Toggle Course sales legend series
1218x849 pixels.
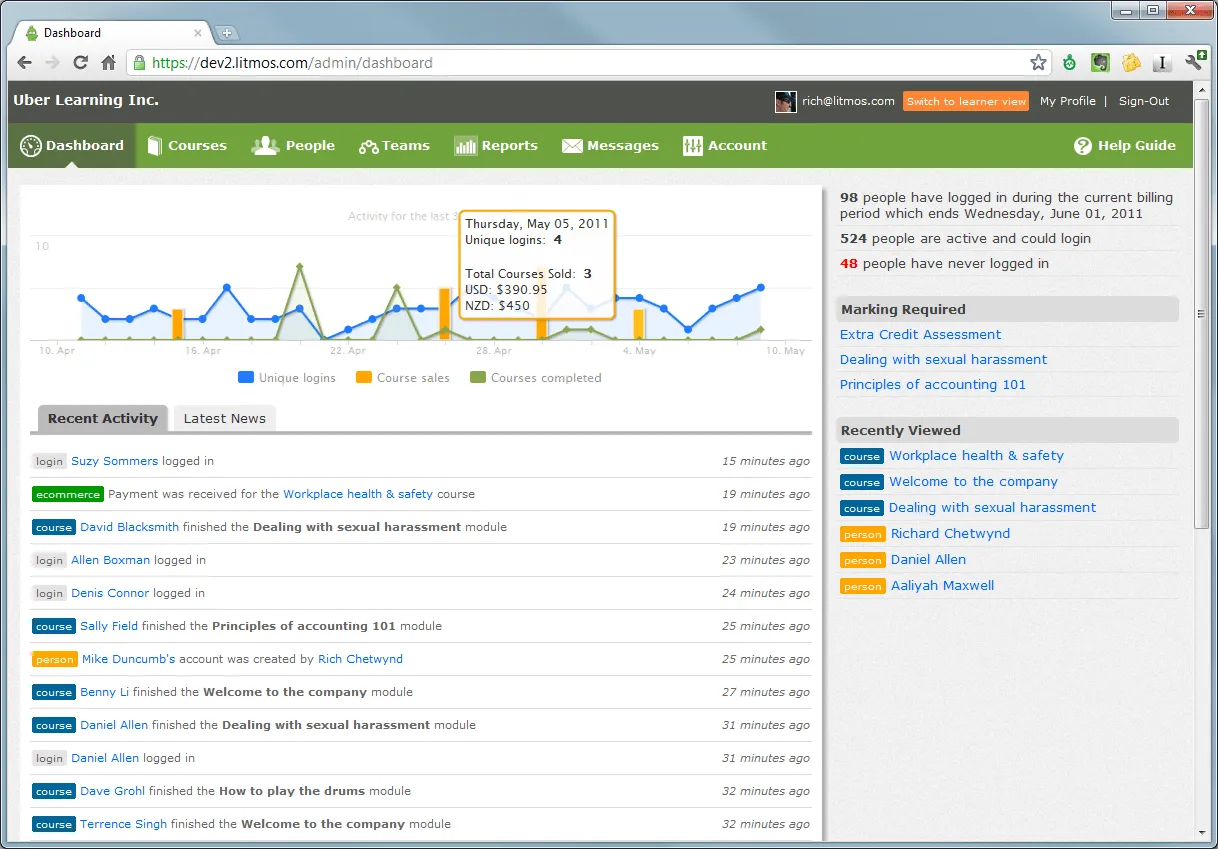(x=403, y=378)
